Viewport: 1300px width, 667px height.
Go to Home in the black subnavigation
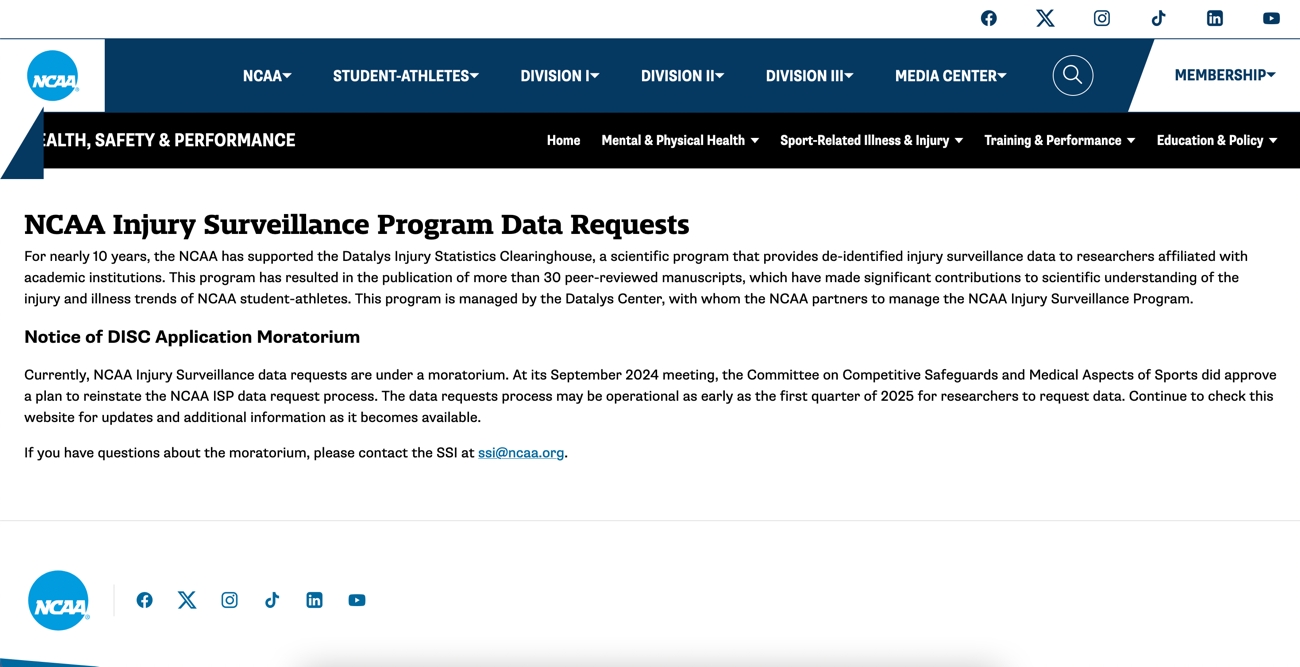point(563,140)
